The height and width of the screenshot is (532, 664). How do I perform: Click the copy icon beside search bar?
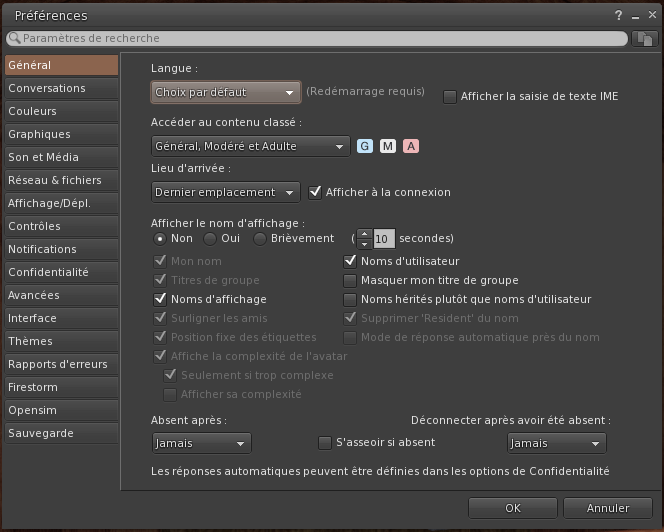click(645, 38)
